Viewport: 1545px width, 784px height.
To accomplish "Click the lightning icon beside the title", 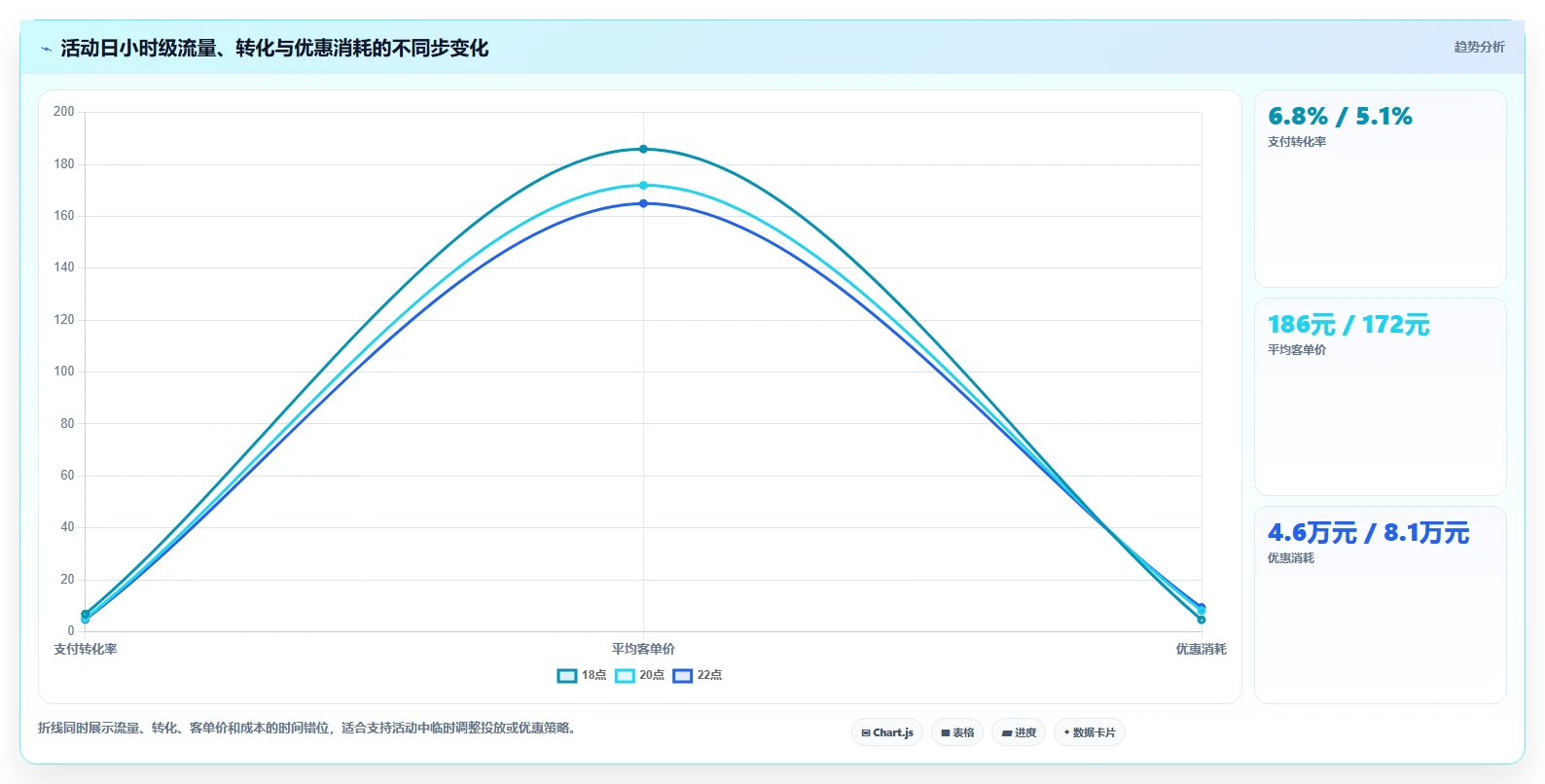I will pos(46,49).
